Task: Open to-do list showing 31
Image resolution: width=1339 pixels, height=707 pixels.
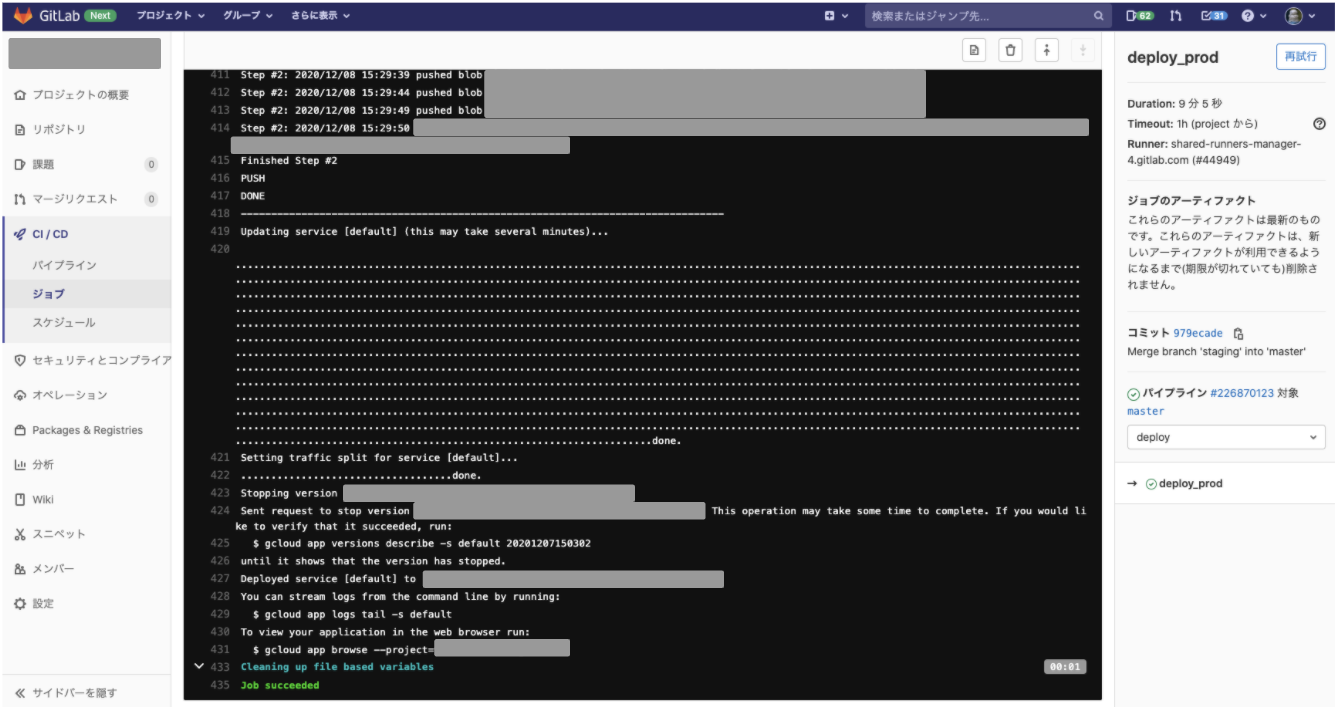Action: click(1213, 16)
